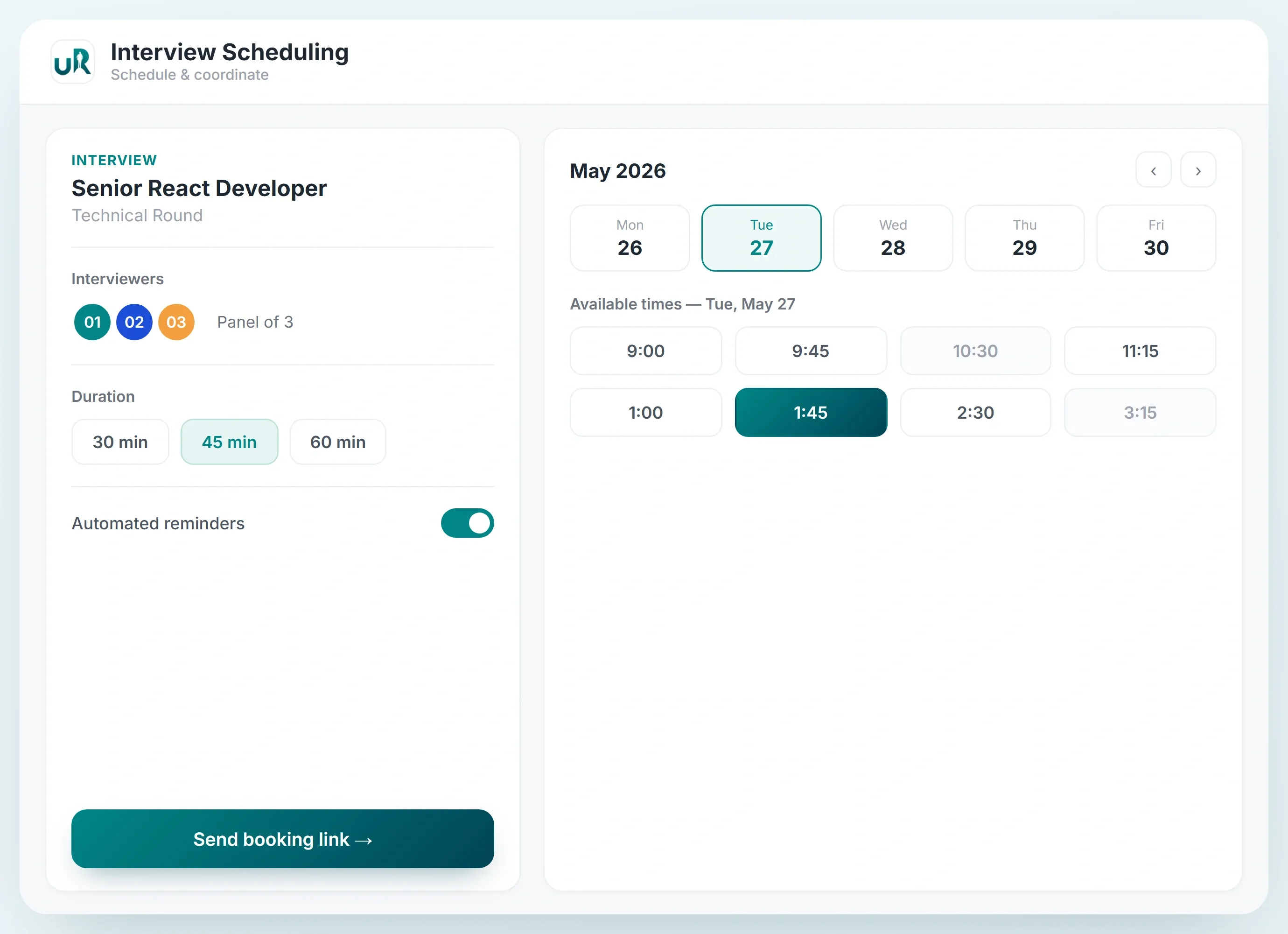Select interviewer avatar 02
Viewport: 1288px width, 934px height.
coord(134,322)
